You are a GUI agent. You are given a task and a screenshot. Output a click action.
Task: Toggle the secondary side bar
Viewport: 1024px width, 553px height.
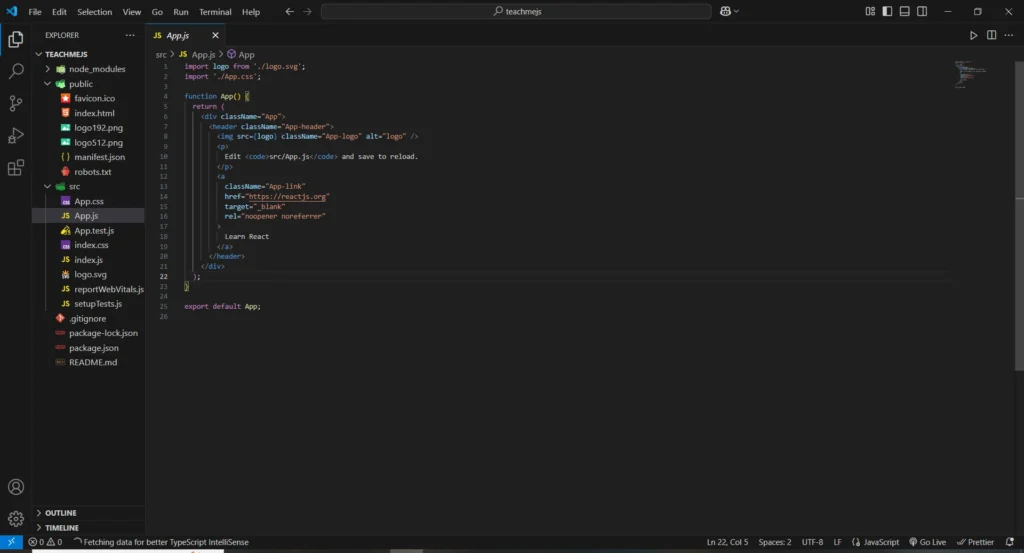922,11
